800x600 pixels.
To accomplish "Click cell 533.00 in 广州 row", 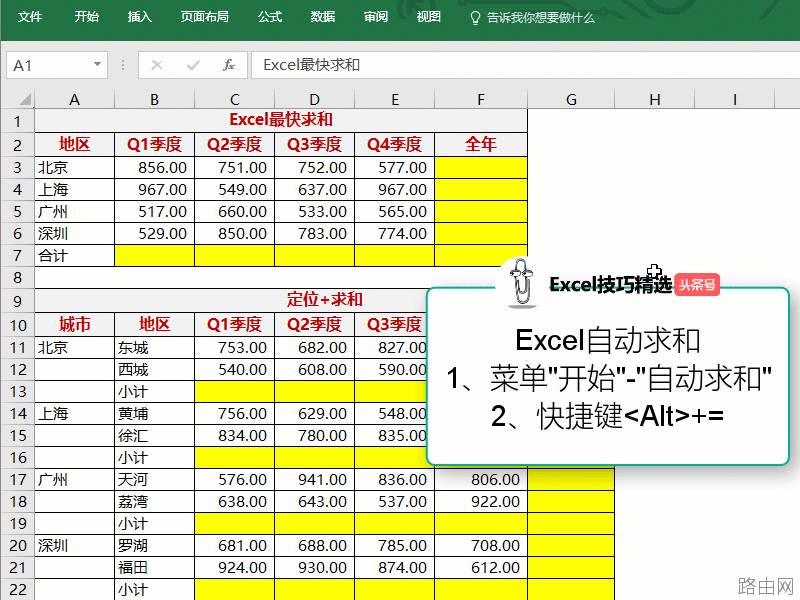I will tap(314, 211).
